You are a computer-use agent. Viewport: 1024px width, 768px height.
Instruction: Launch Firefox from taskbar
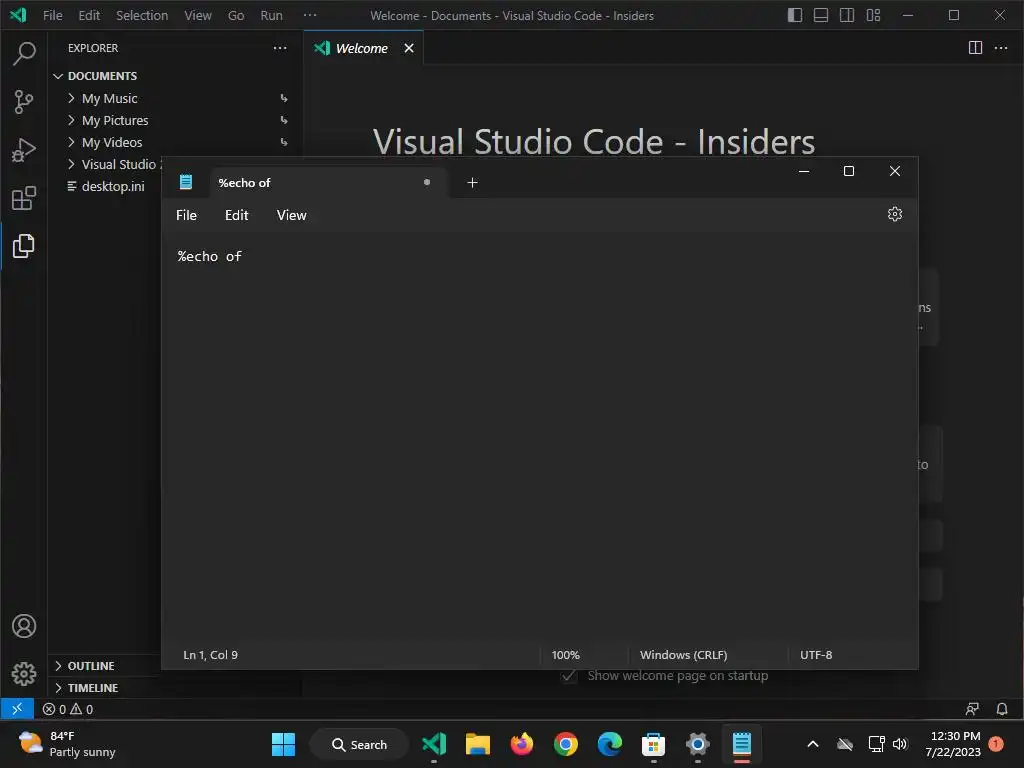[522, 744]
